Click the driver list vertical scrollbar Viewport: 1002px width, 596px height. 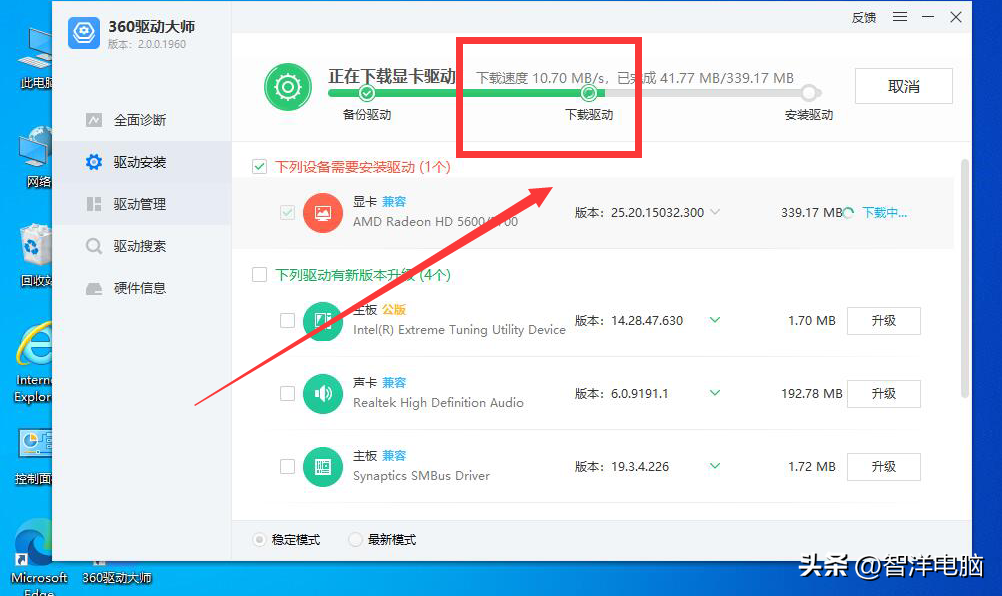point(965,279)
